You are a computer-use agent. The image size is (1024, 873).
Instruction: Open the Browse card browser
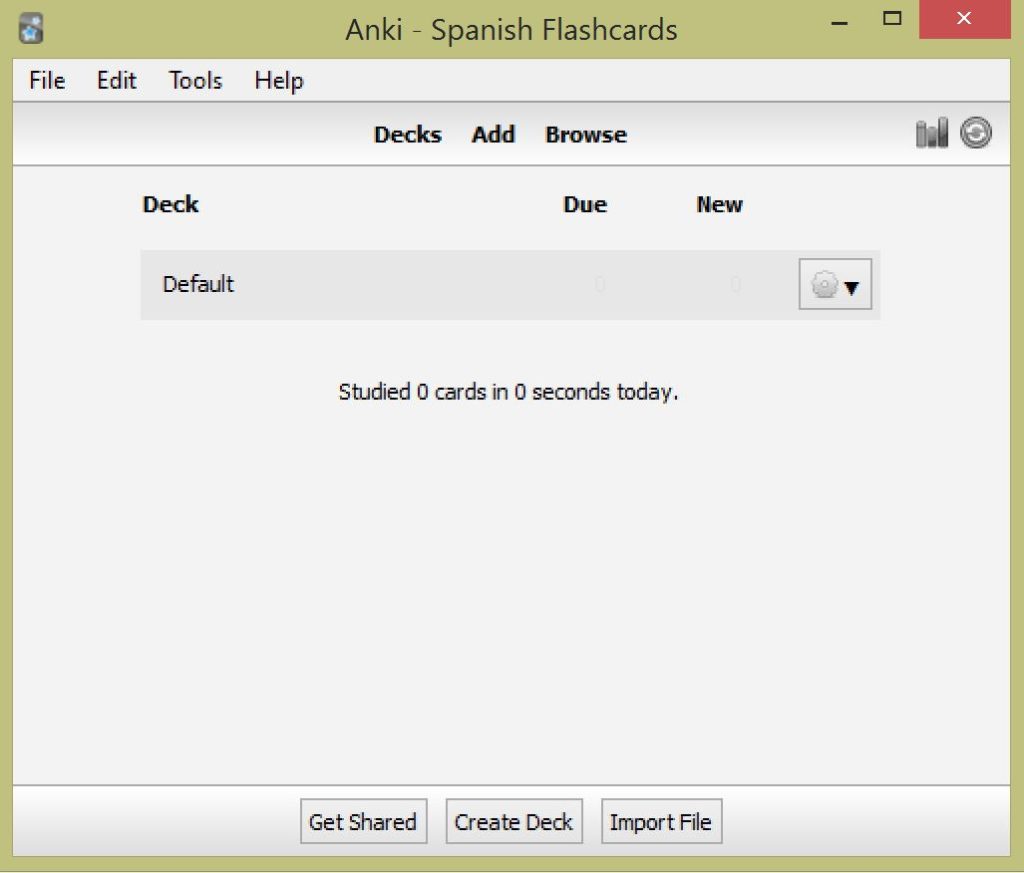586,135
